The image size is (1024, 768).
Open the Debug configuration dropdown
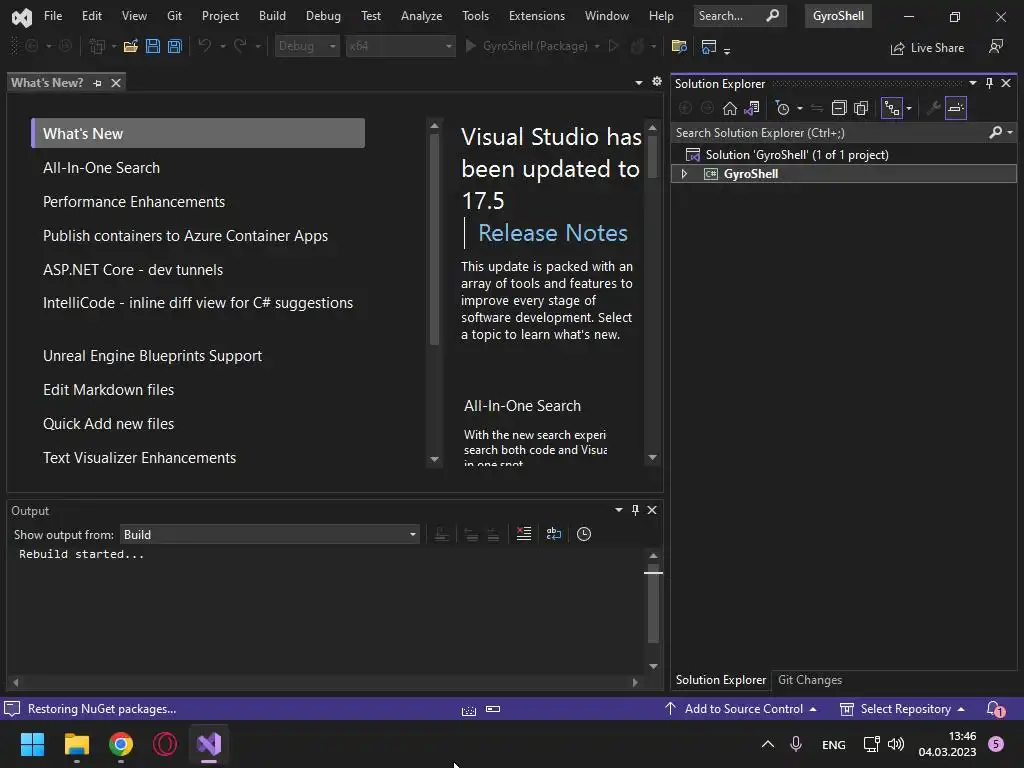tap(307, 46)
